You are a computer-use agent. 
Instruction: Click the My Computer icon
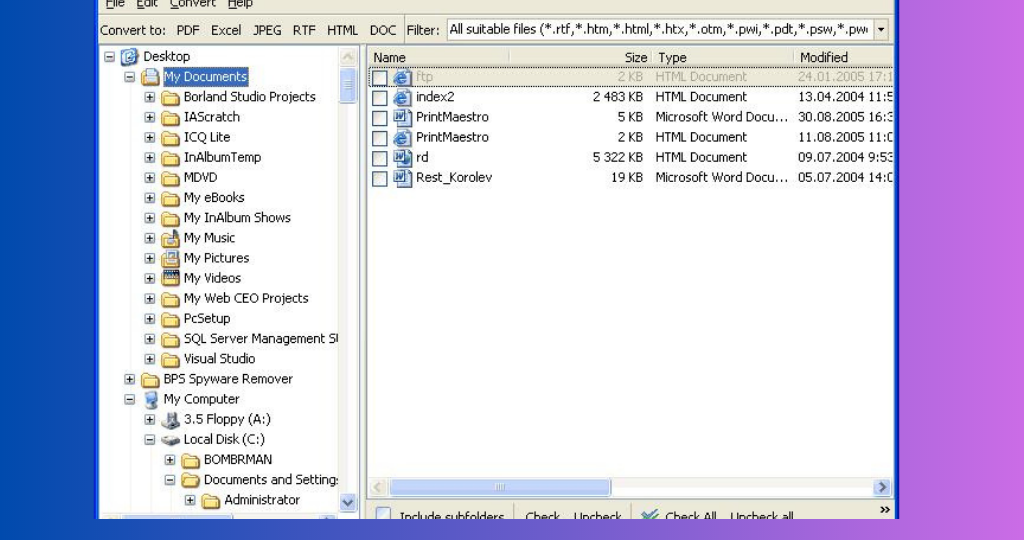[151, 400]
